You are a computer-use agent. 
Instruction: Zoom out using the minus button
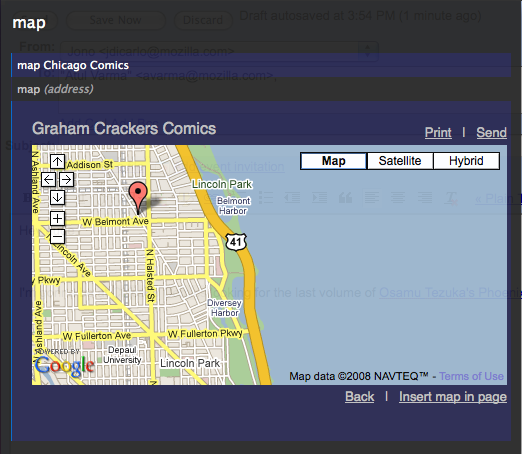point(57,237)
